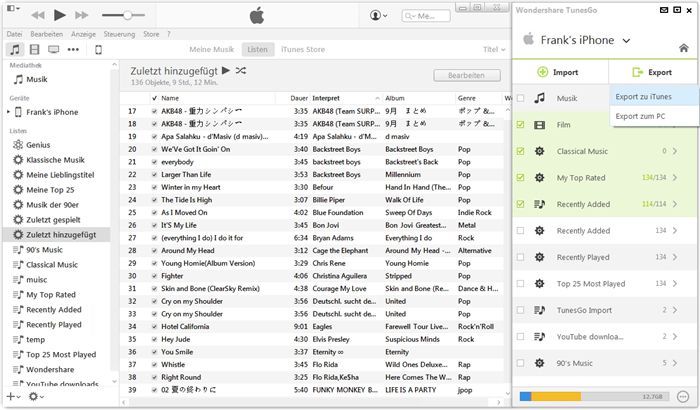This screenshot has width=700, height=410.
Task: Switch to the Music library icon
Action: point(15,50)
